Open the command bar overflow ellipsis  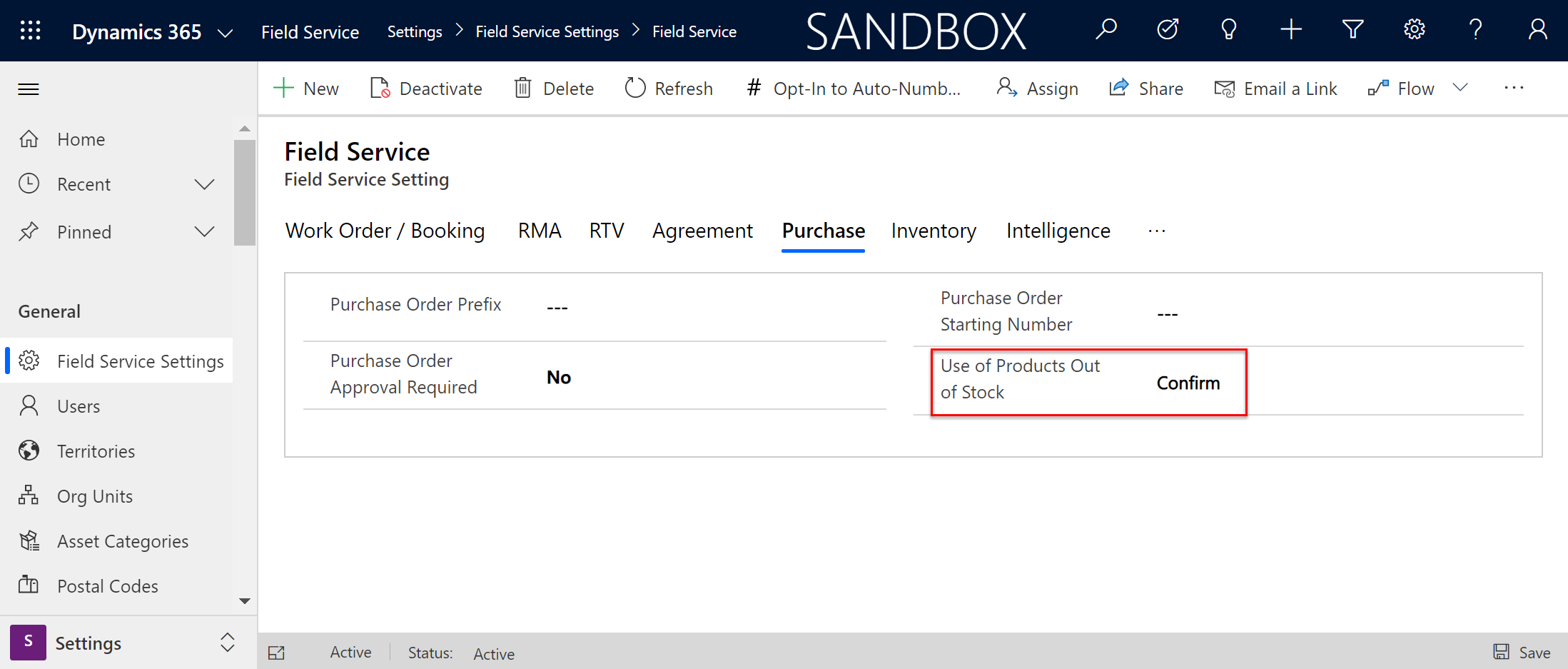click(1514, 88)
